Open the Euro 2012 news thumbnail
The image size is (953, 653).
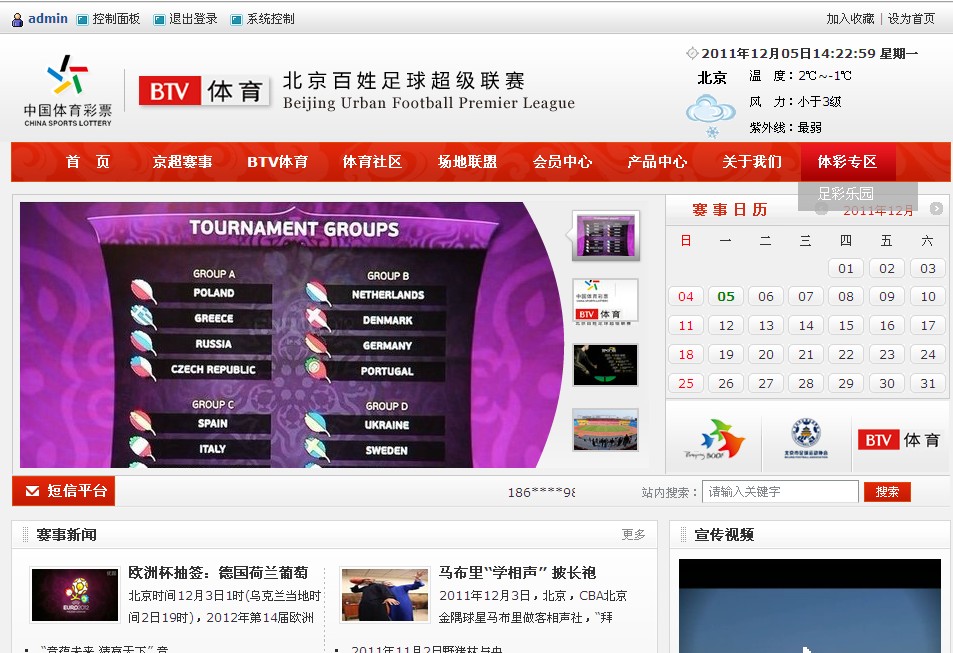point(75,595)
